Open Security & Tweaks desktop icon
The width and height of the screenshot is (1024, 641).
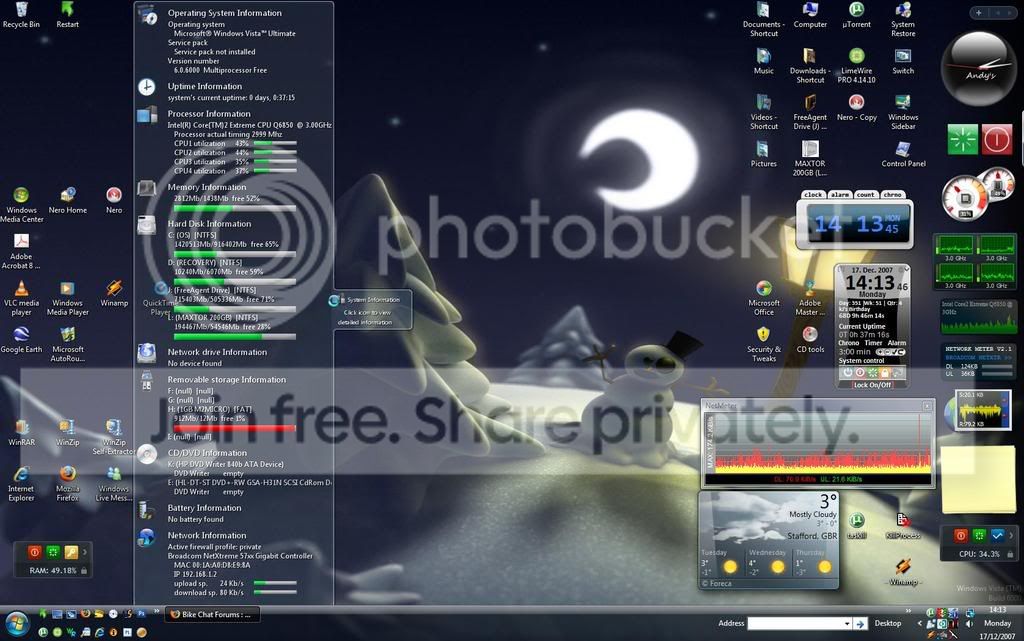(x=763, y=344)
